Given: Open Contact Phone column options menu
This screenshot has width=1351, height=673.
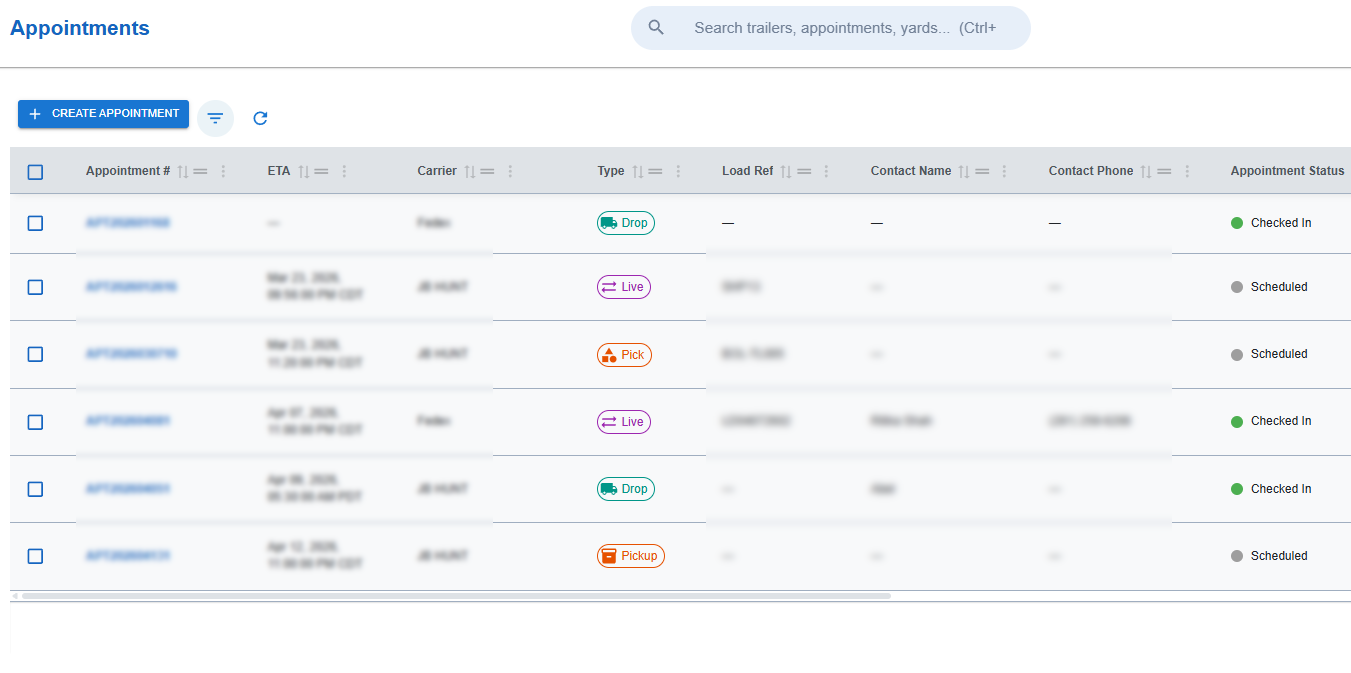Looking at the screenshot, I should tap(1187, 172).
